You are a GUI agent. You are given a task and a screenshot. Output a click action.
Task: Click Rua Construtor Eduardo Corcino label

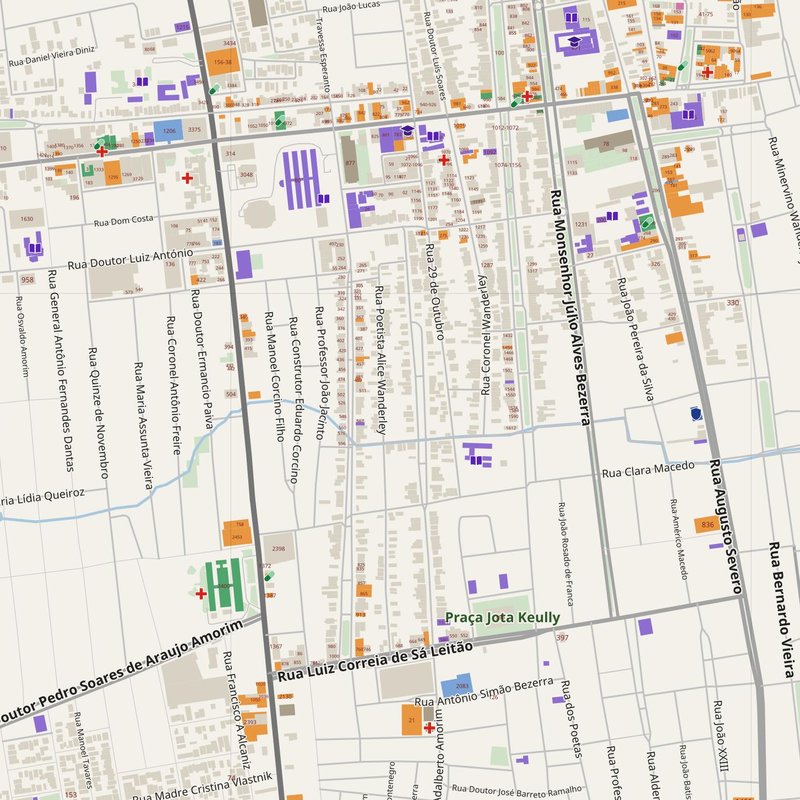(x=295, y=399)
